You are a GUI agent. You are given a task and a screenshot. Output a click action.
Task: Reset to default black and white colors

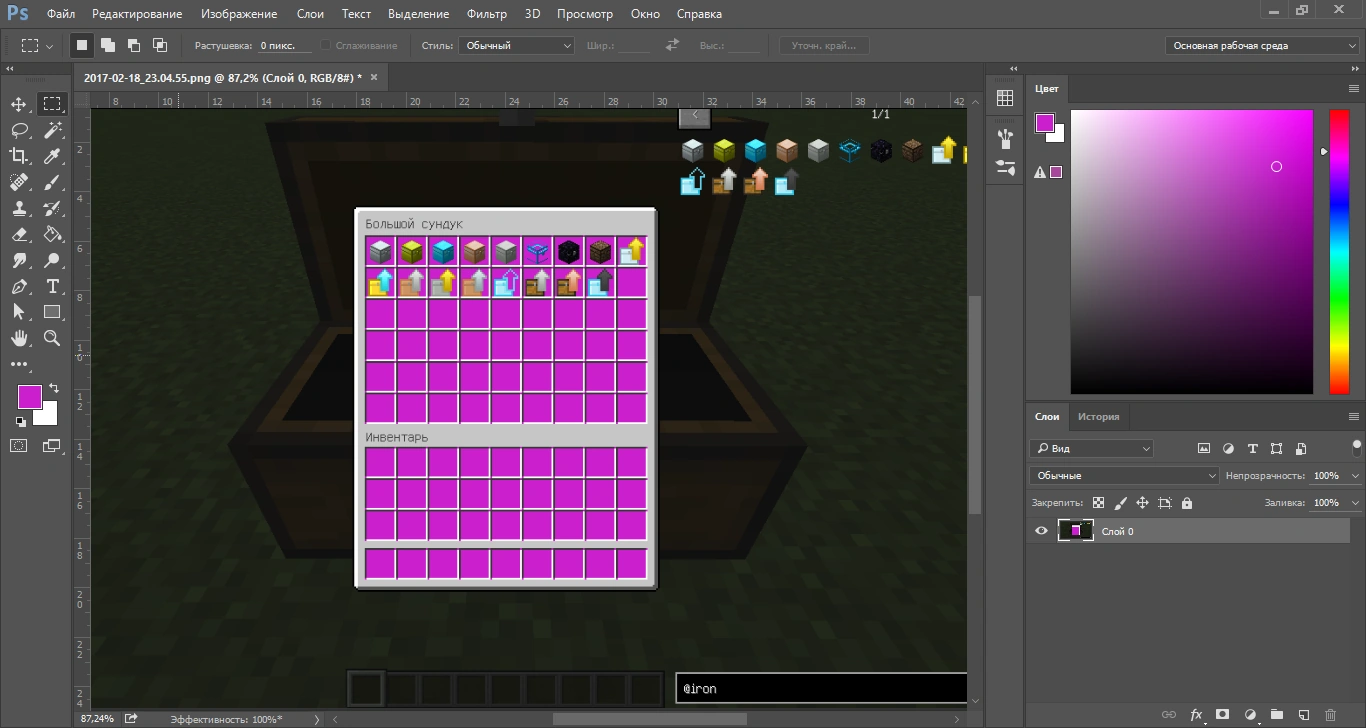pos(20,421)
